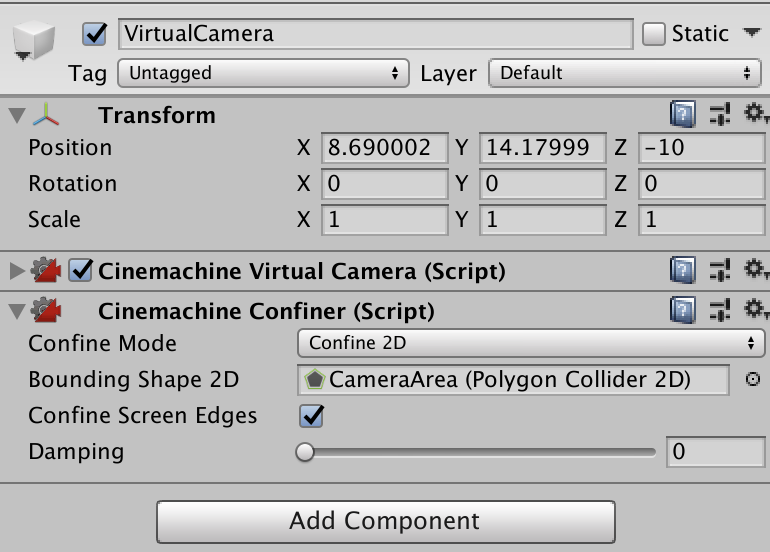
Task: Click the Scale X field
Action: click(385, 220)
